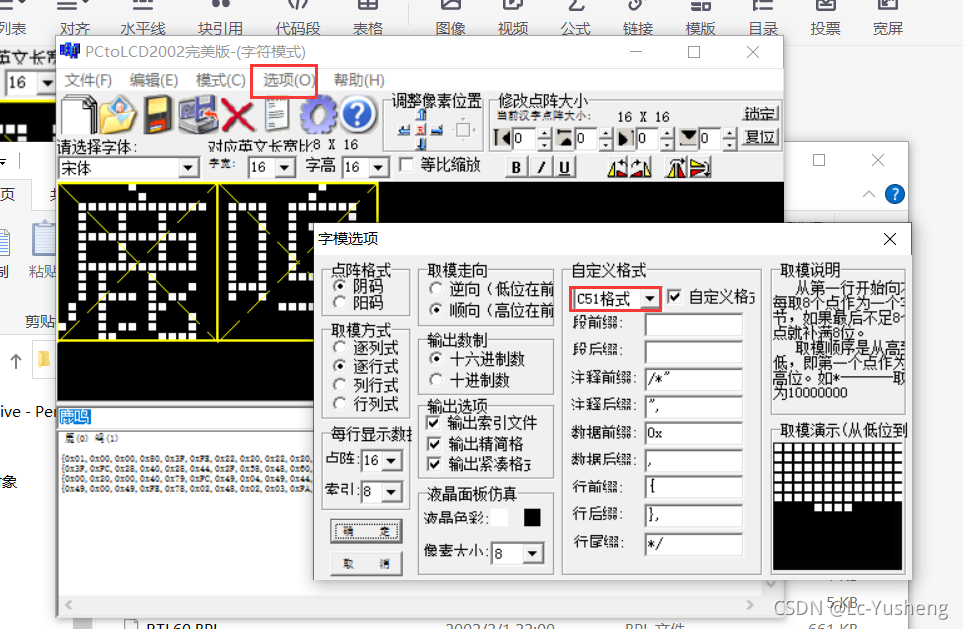Click the 确定 button in 字模选项

[x=367, y=531]
